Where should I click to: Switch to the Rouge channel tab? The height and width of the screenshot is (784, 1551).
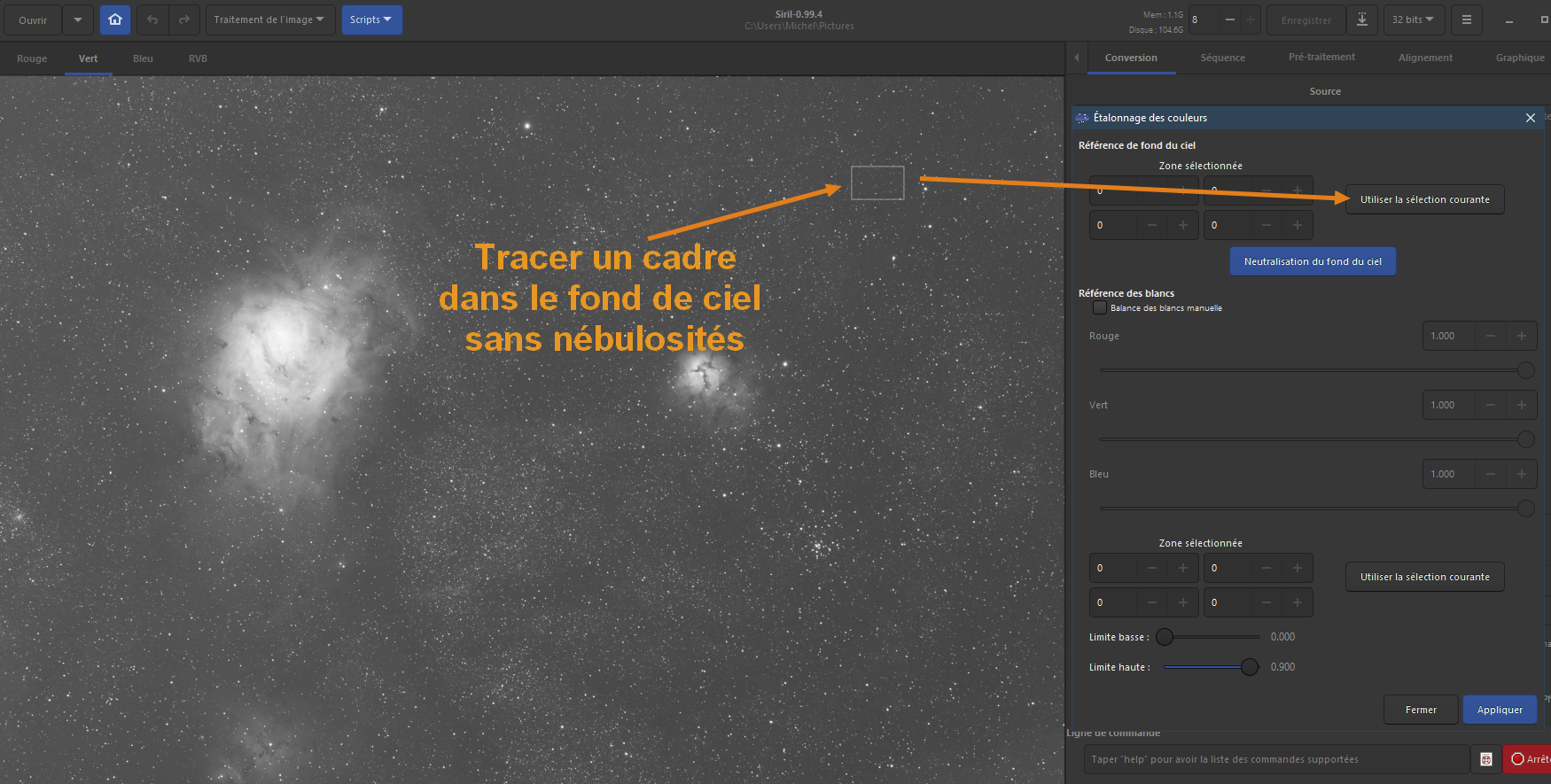point(32,58)
